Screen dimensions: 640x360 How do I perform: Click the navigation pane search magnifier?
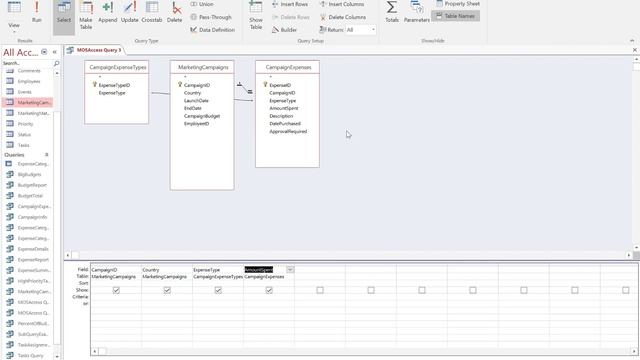click(x=56, y=63)
